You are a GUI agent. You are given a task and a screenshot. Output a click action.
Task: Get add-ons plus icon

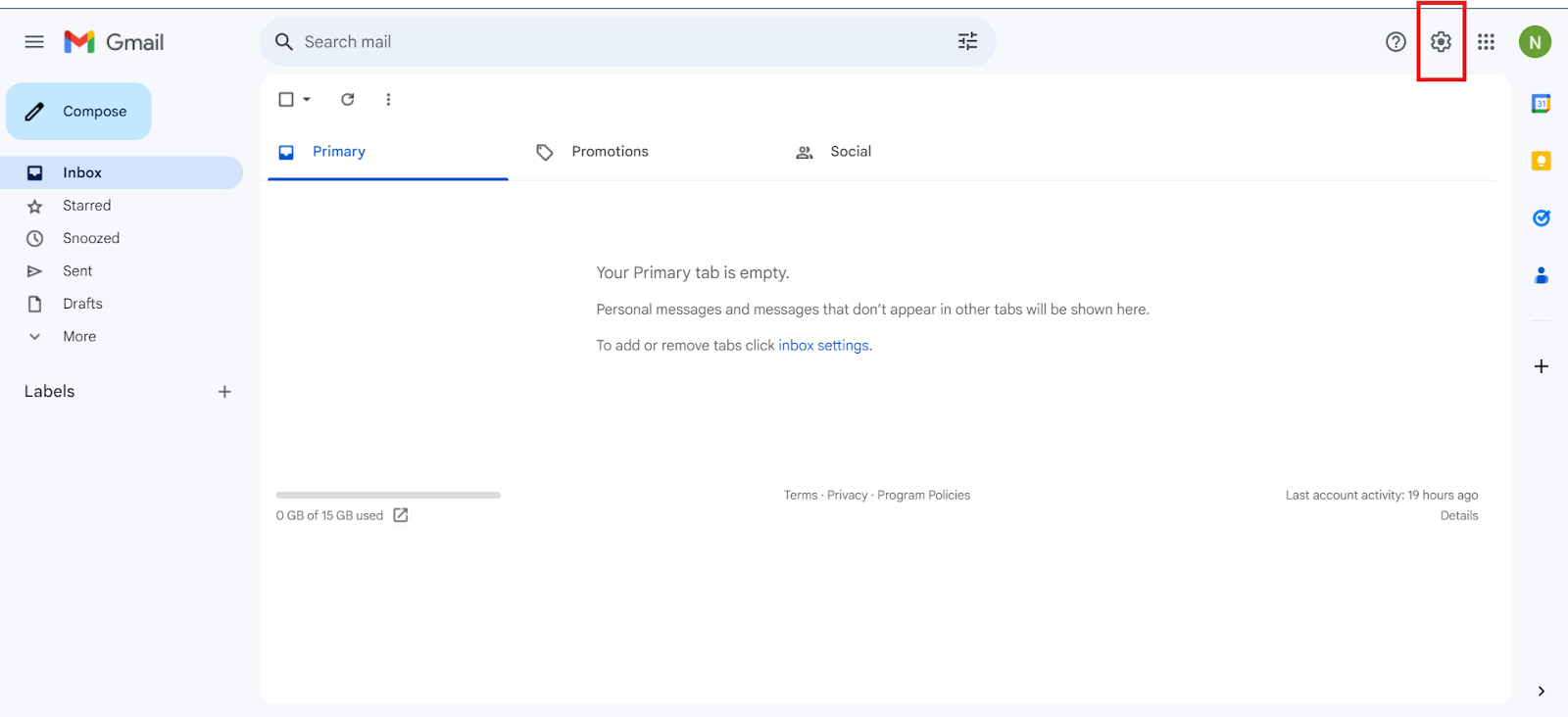(1542, 366)
